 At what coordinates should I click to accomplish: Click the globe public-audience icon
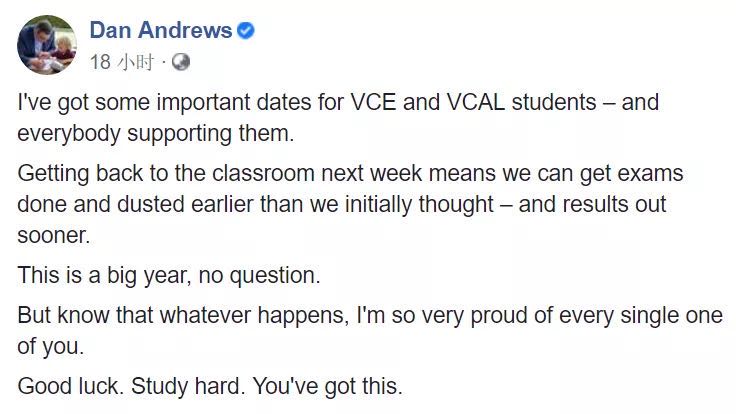pyautogui.click(x=180, y=63)
